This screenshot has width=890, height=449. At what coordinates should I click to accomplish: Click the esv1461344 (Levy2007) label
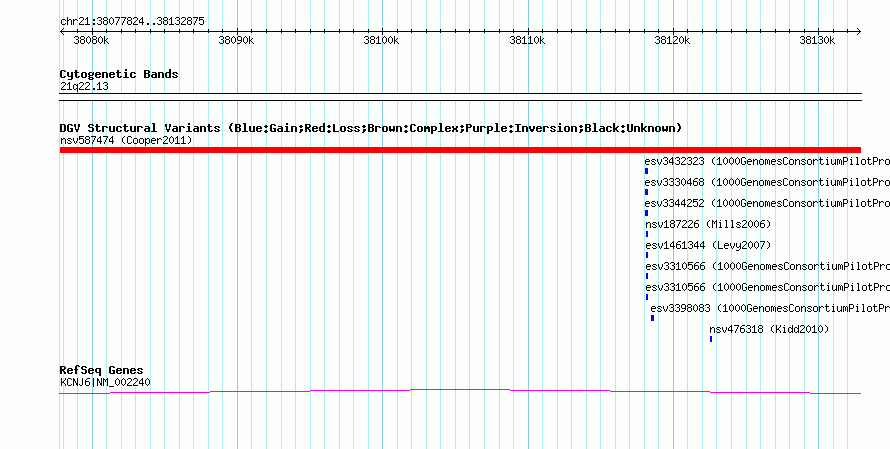(708, 245)
